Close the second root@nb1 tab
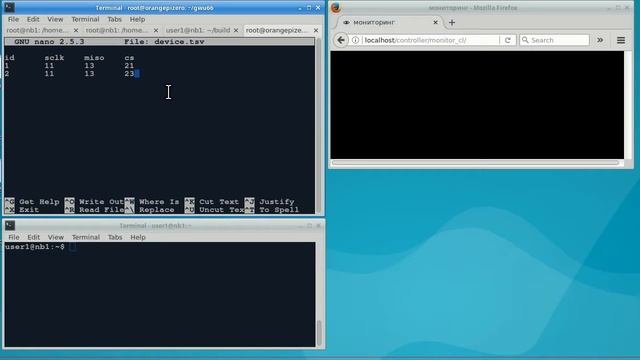Viewport: 640px width, 360px height. click(156, 30)
